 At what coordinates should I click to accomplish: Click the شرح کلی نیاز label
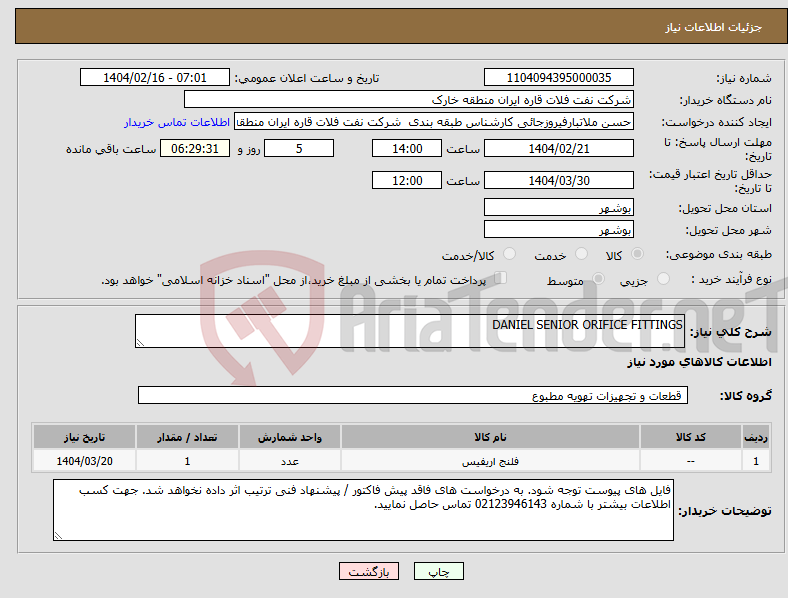tap(731, 332)
